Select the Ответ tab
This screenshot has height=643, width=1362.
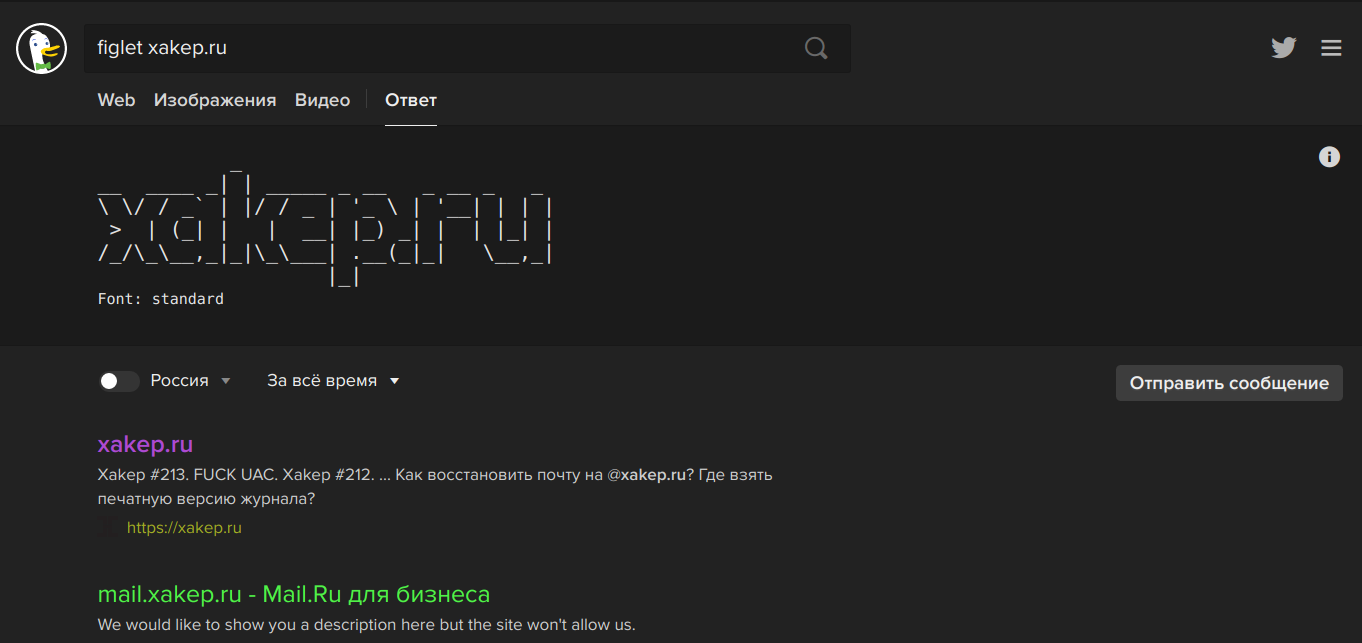click(x=411, y=100)
